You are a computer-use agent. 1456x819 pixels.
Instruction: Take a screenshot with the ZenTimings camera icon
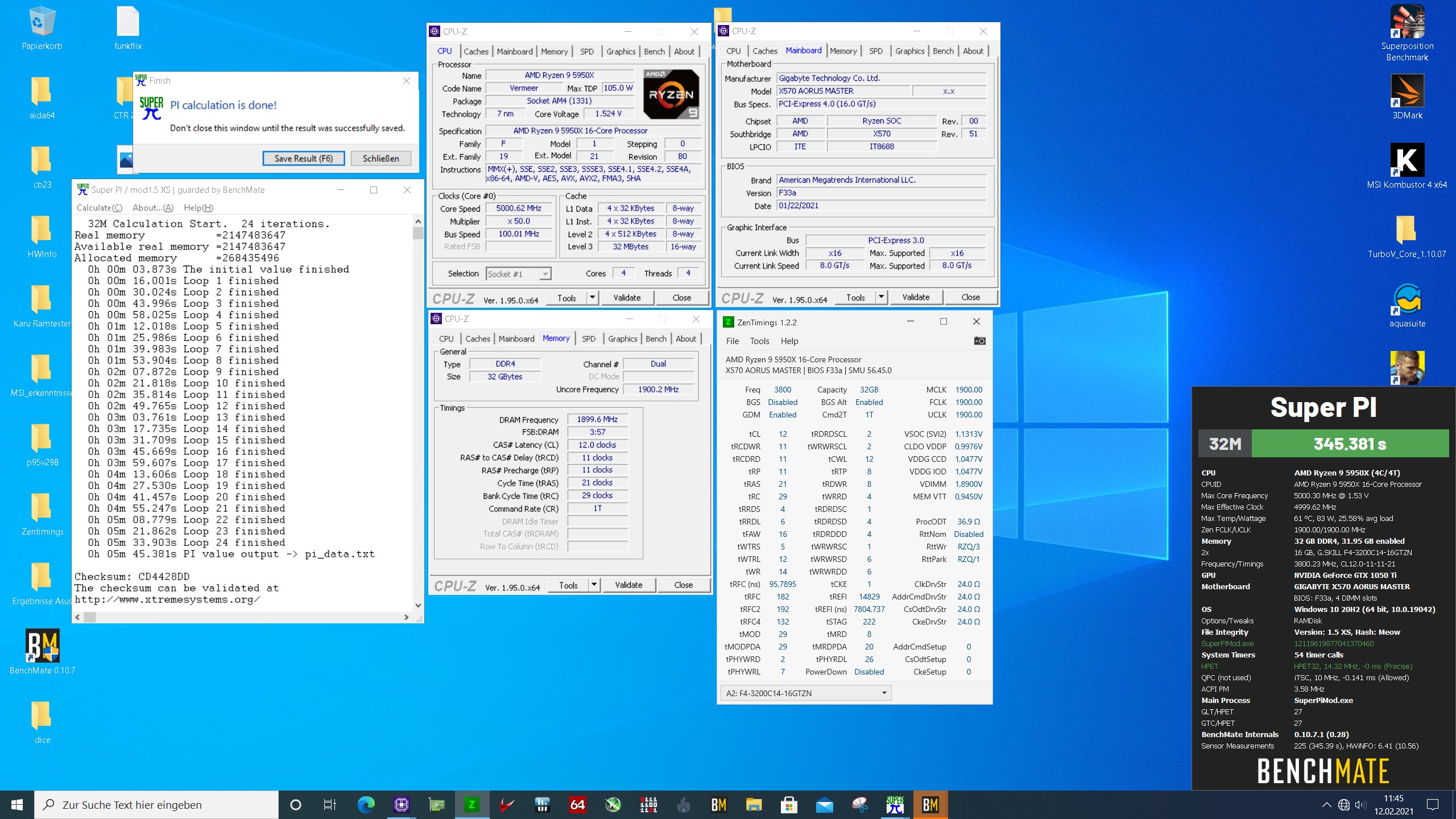(979, 341)
